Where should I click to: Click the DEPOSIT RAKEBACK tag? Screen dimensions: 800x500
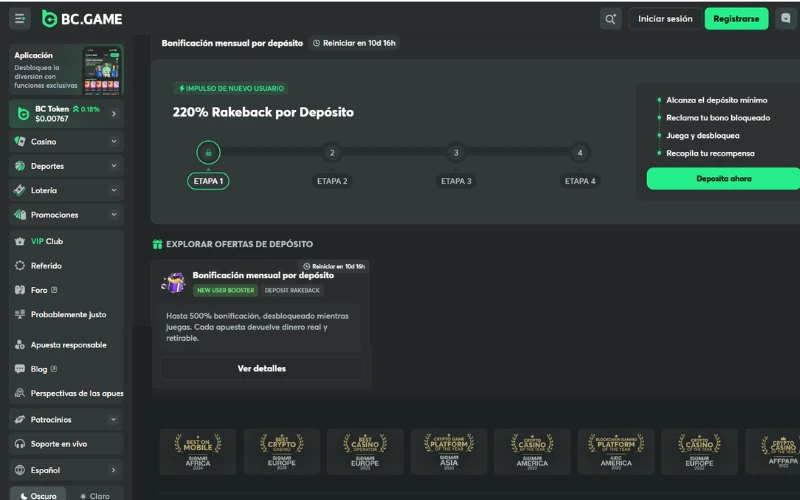pyautogui.click(x=292, y=290)
